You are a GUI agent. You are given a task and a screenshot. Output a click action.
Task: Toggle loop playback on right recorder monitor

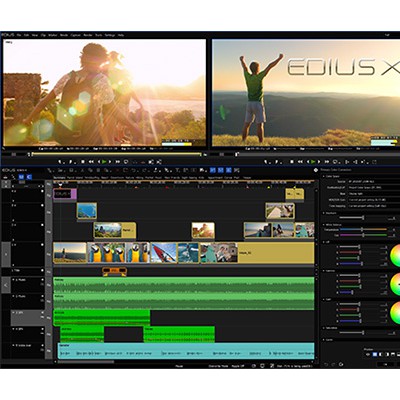[x=335, y=162]
